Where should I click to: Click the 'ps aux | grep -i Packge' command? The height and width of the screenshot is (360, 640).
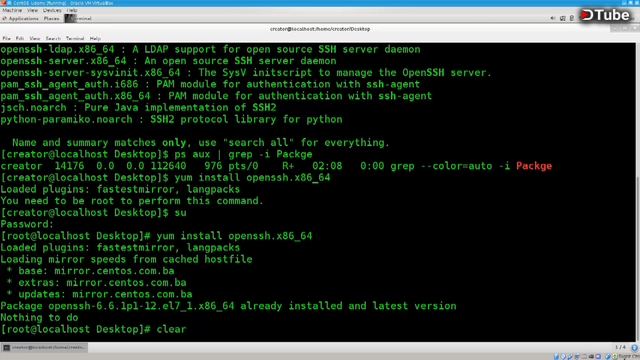click(243, 154)
